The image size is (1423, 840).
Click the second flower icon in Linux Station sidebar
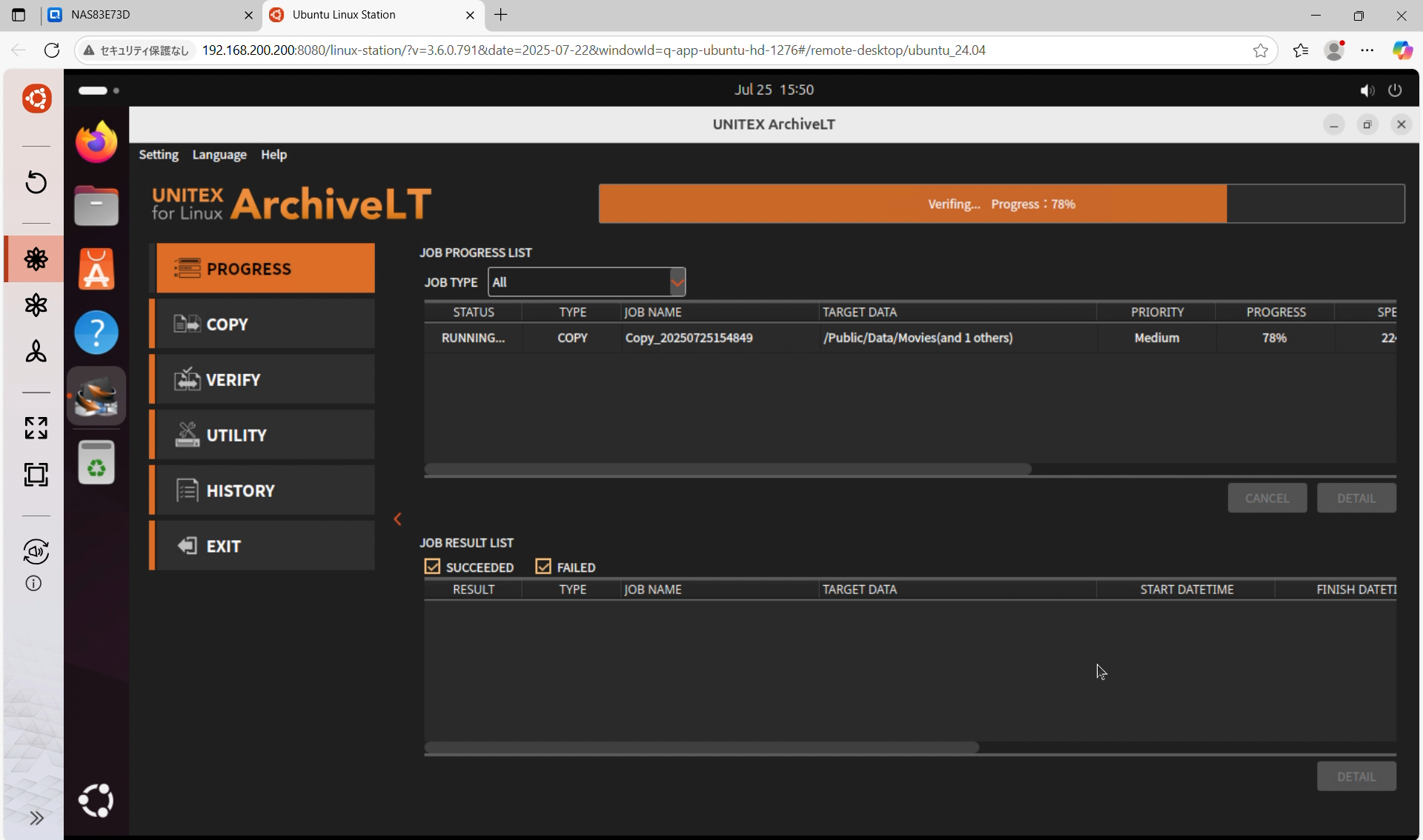pos(36,304)
